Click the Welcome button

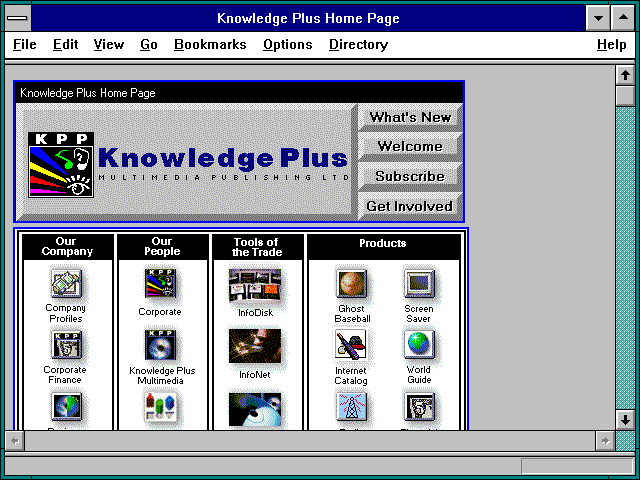tap(410, 147)
